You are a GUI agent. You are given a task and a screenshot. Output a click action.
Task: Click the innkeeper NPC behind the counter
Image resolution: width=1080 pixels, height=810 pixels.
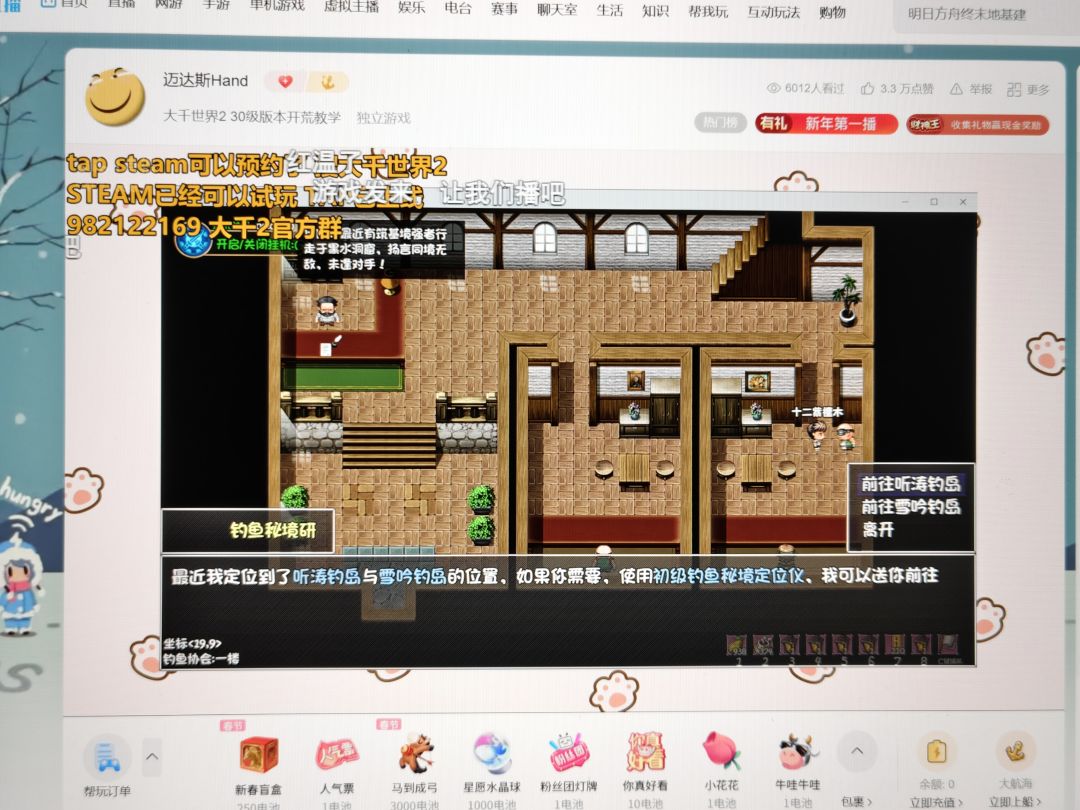point(327,311)
